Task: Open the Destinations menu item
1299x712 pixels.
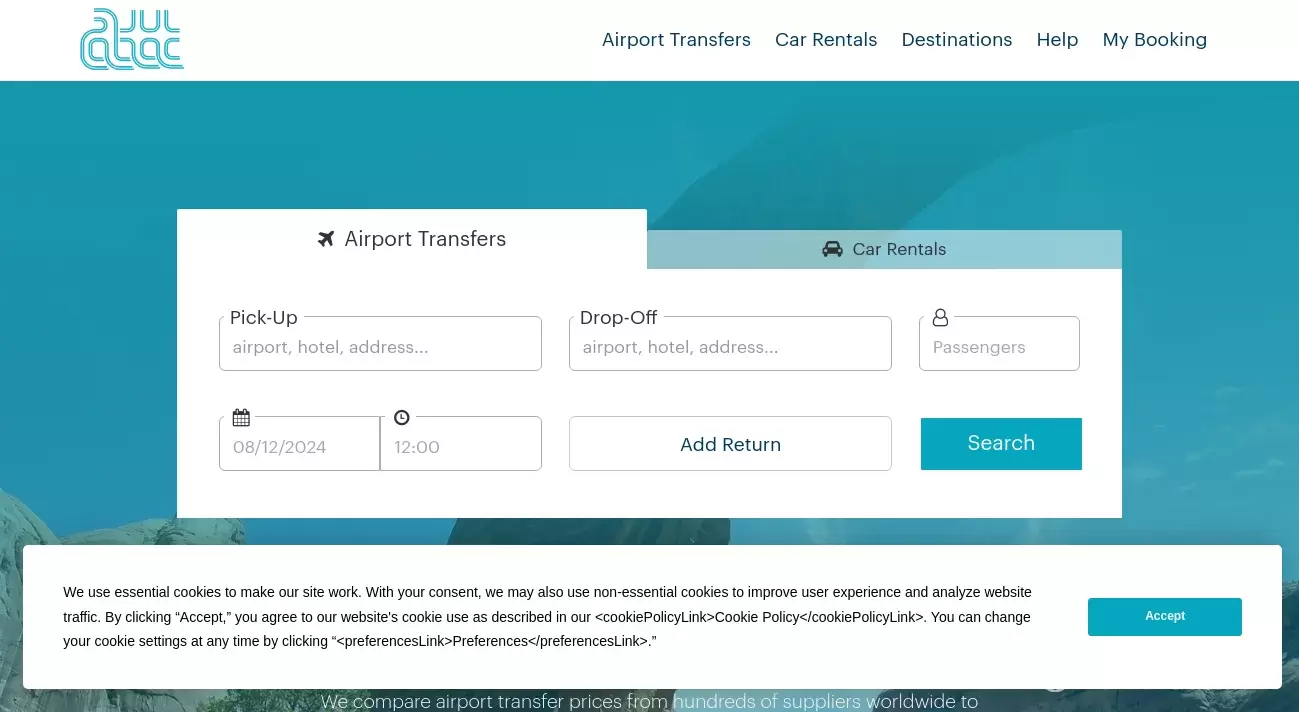Action: [956, 40]
